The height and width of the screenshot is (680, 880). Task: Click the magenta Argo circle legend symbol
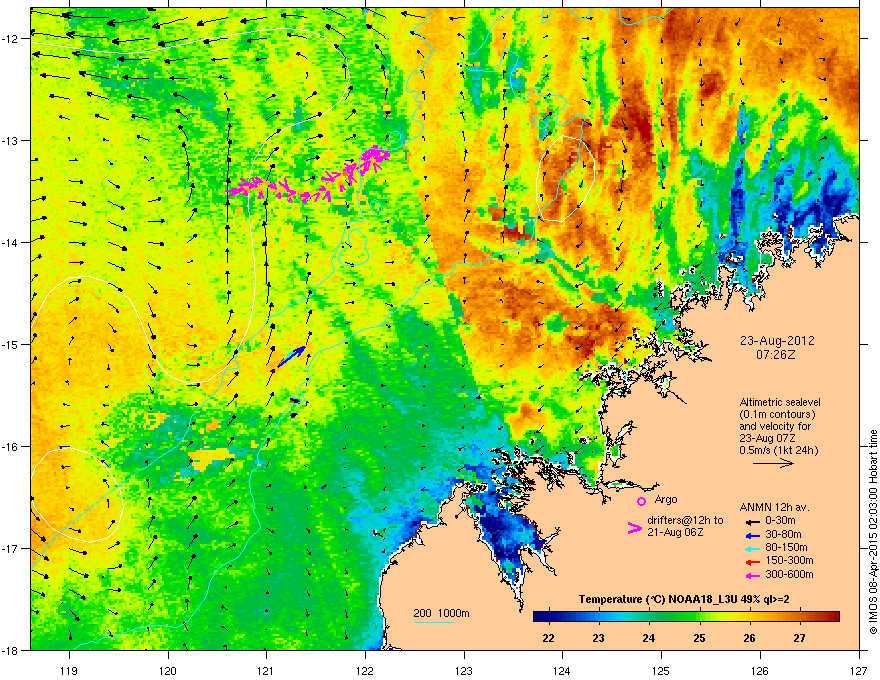coord(641,501)
